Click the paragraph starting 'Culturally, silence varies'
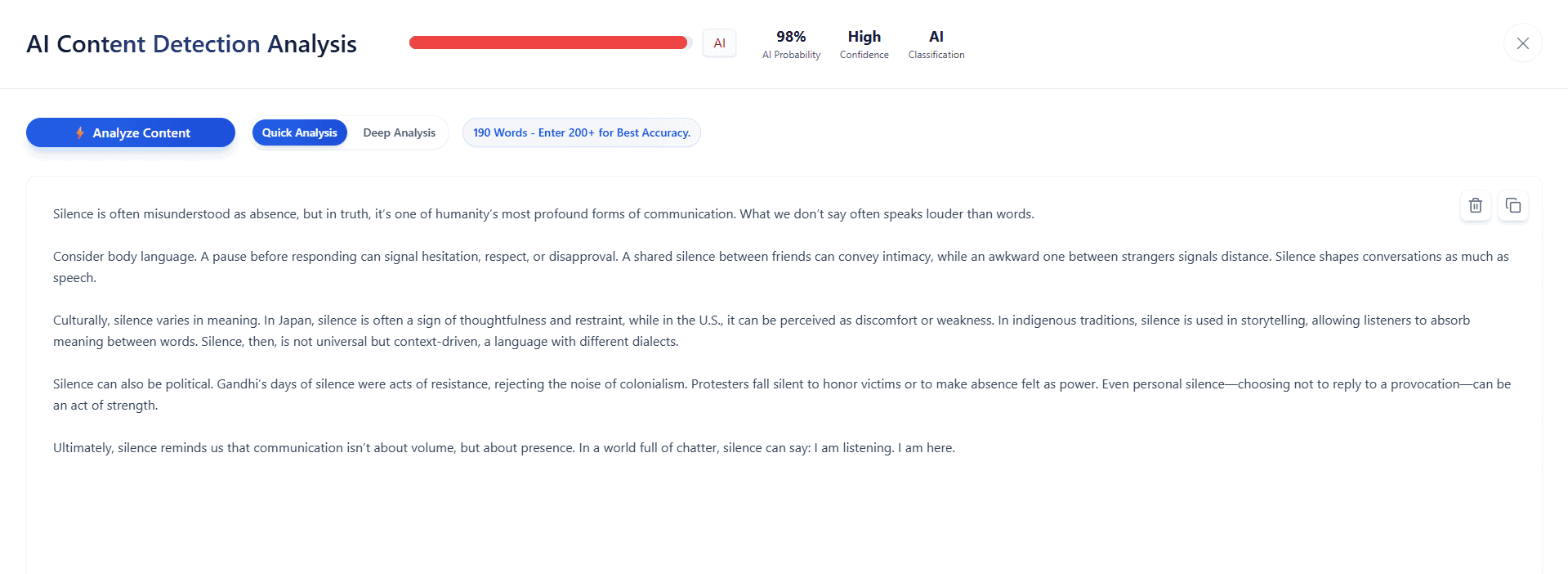The height and width of the screenshot is (574, 1568). [x=762, y=331]
